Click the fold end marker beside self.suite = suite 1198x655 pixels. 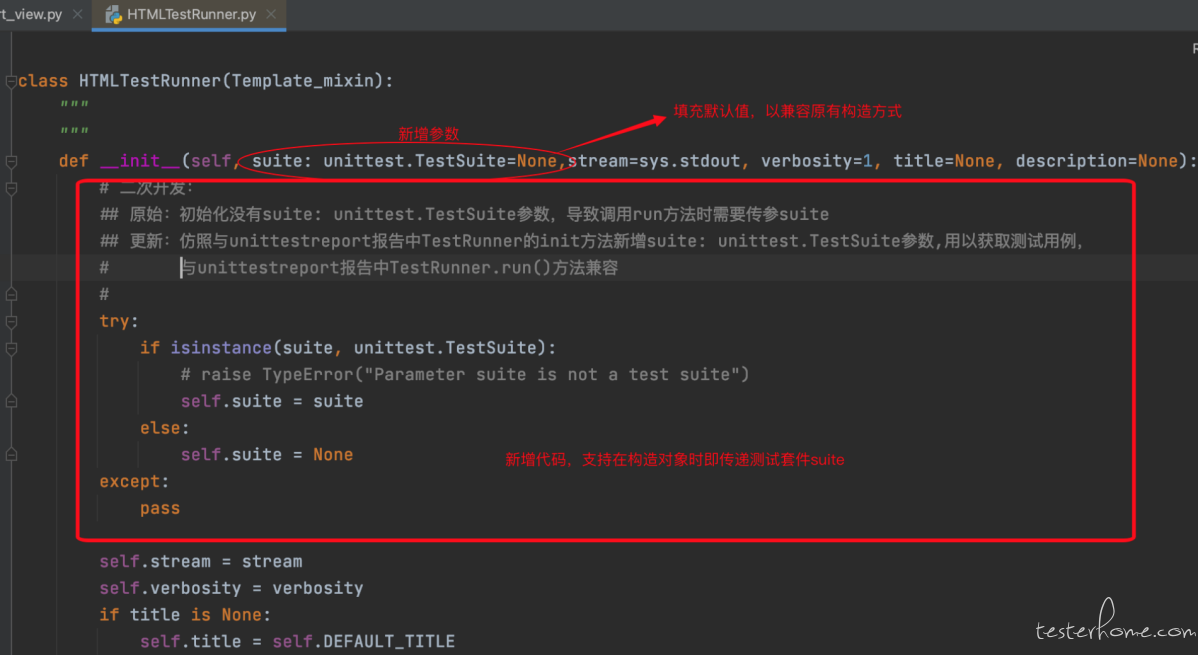click(x=11, y=401)
